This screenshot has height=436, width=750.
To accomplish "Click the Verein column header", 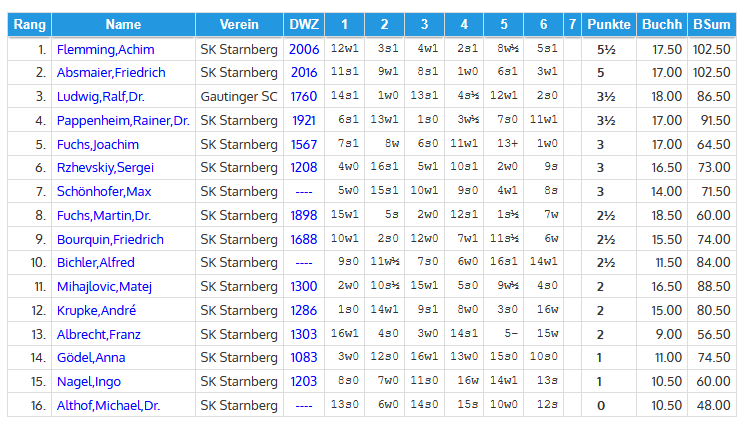I will 238,24.
